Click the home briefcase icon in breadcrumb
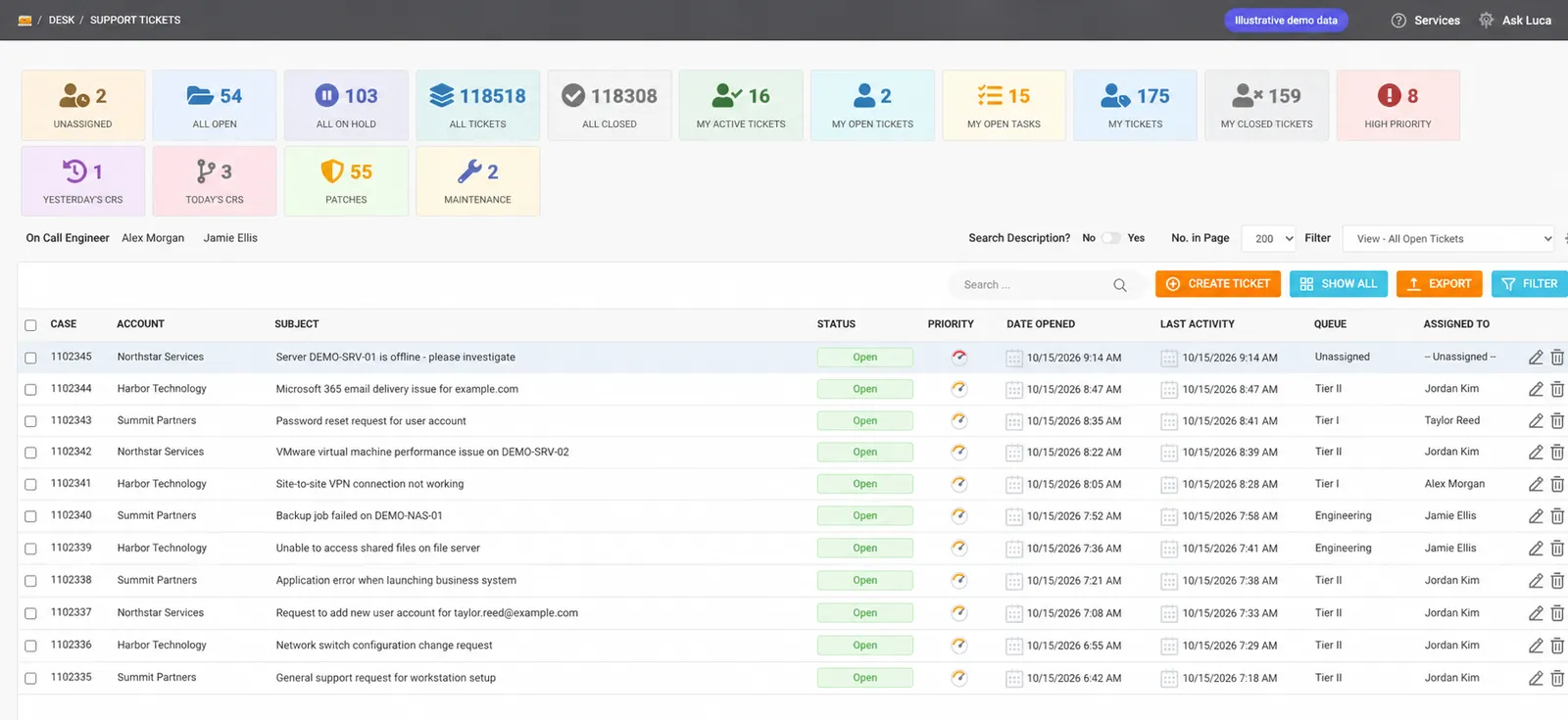 (24, 20)
